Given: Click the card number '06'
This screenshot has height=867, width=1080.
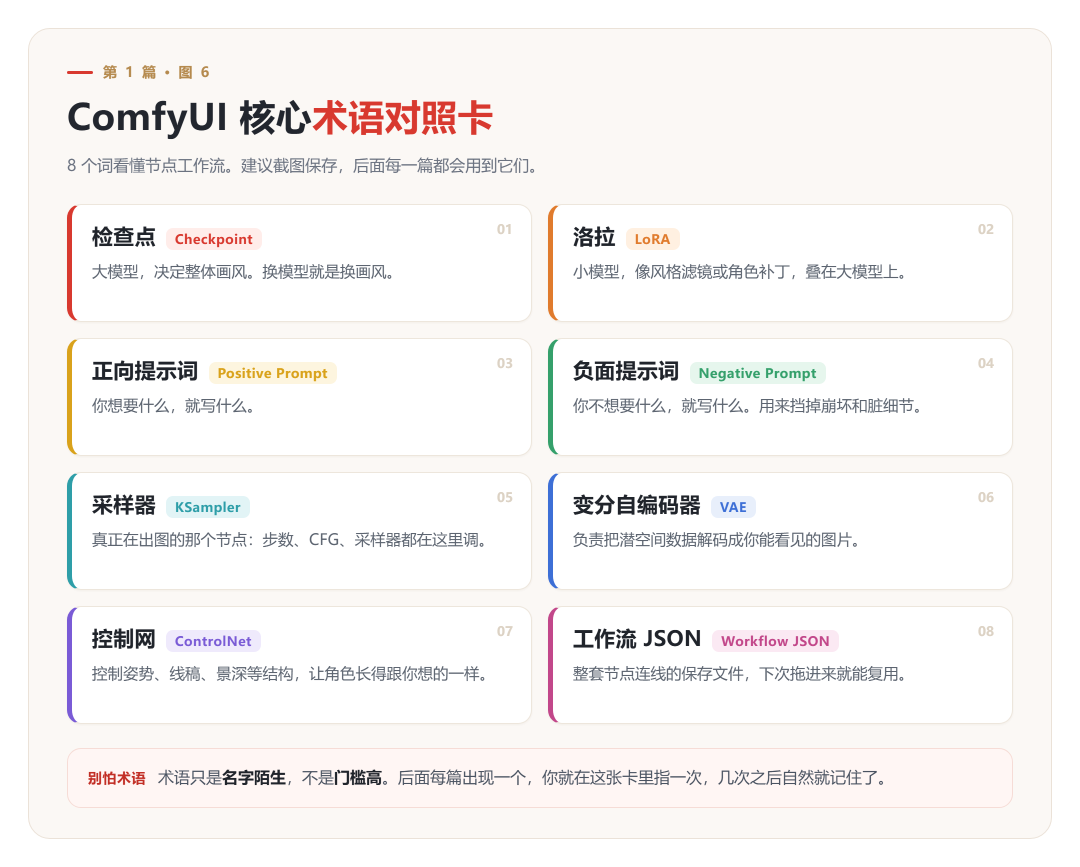Looking at the screenshot, I should point(986,497).
